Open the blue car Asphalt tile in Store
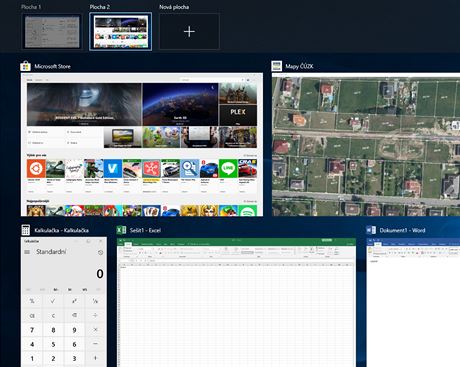460x367 pixels. [209, 168]
